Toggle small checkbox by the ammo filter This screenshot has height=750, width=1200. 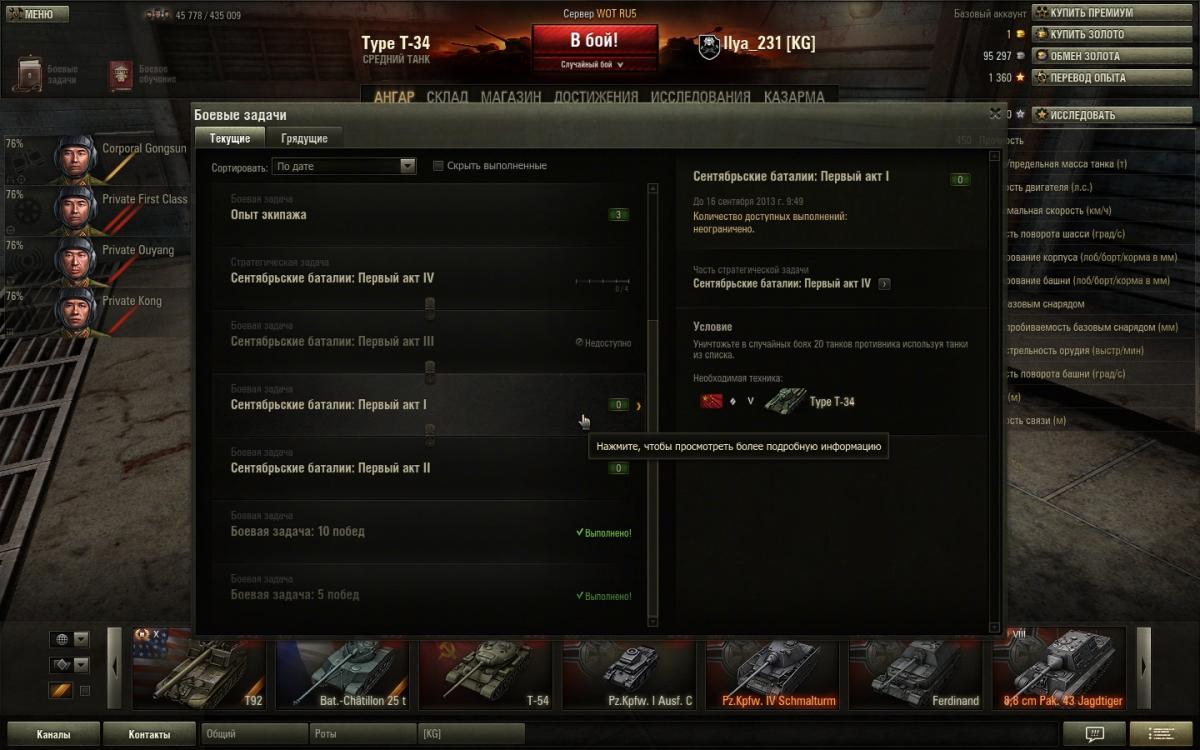click(x=85, y=691)
